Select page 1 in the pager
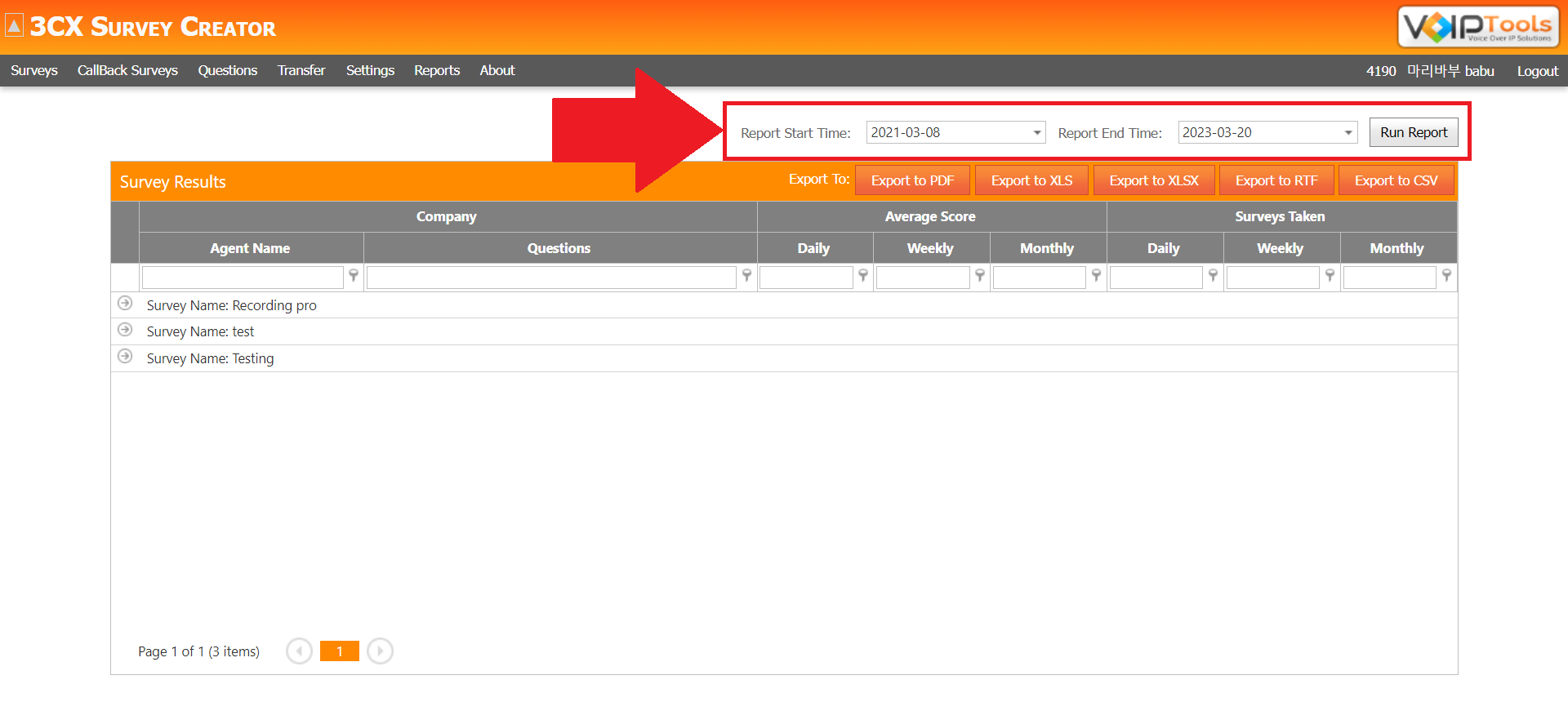Viewport: 1568px width, 702px height. pyautogui.click(x=340, y=651)
